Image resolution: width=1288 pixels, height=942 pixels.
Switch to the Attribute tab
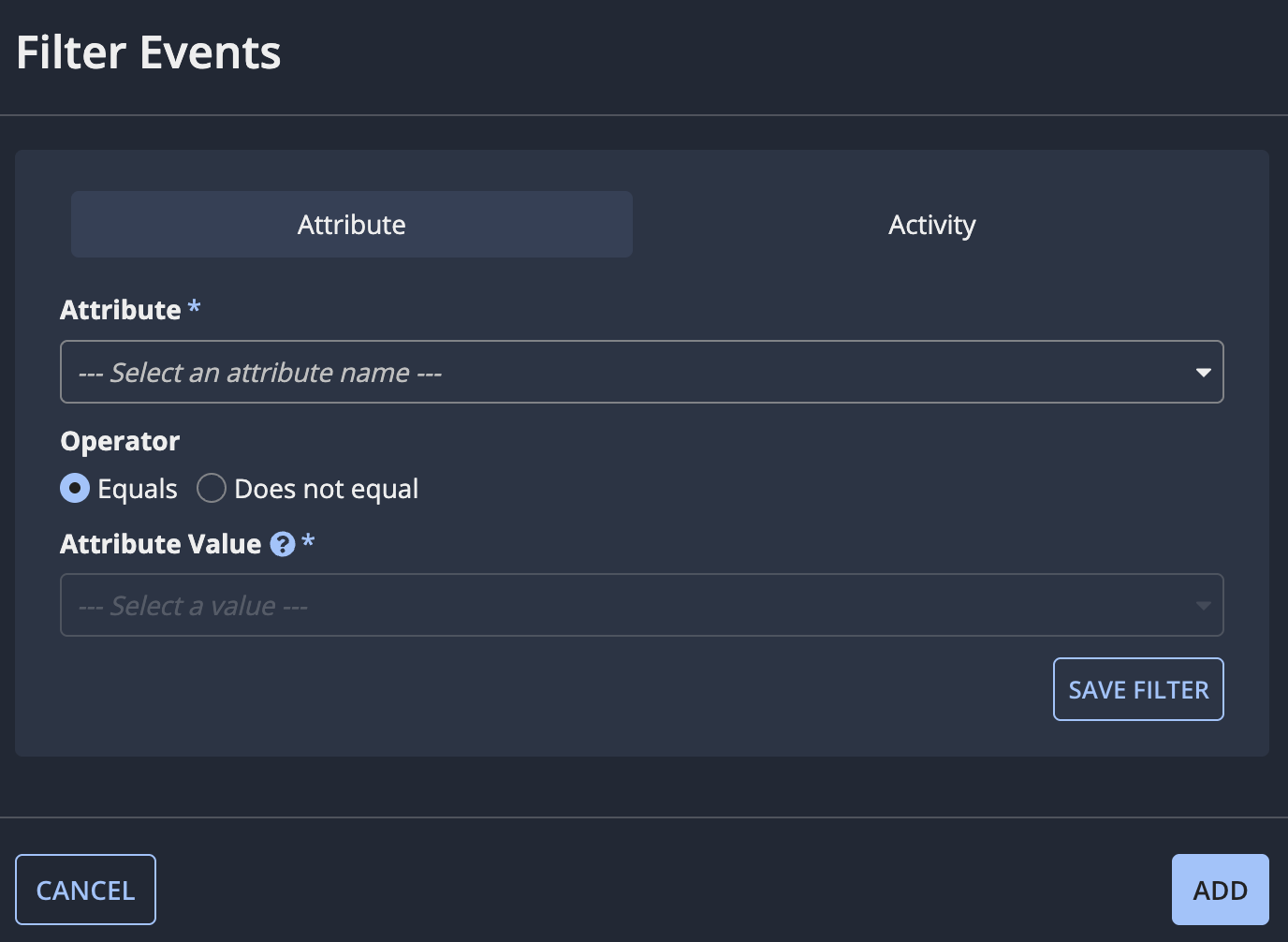[352, 225]
